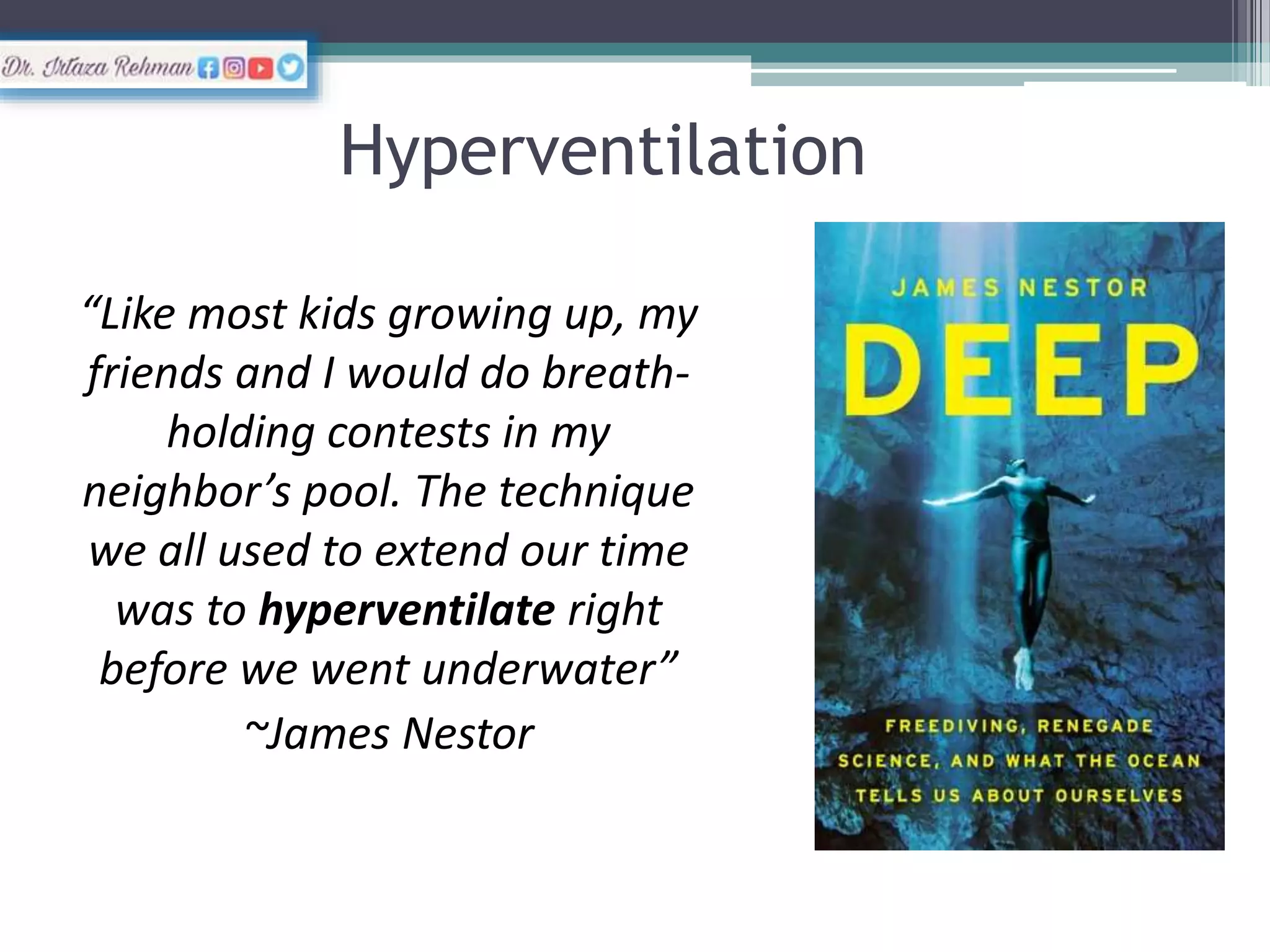Select the Hyperventilation slide title
Image resolution: width=1270 pixels, height=952 pixels.
(602, 151)
